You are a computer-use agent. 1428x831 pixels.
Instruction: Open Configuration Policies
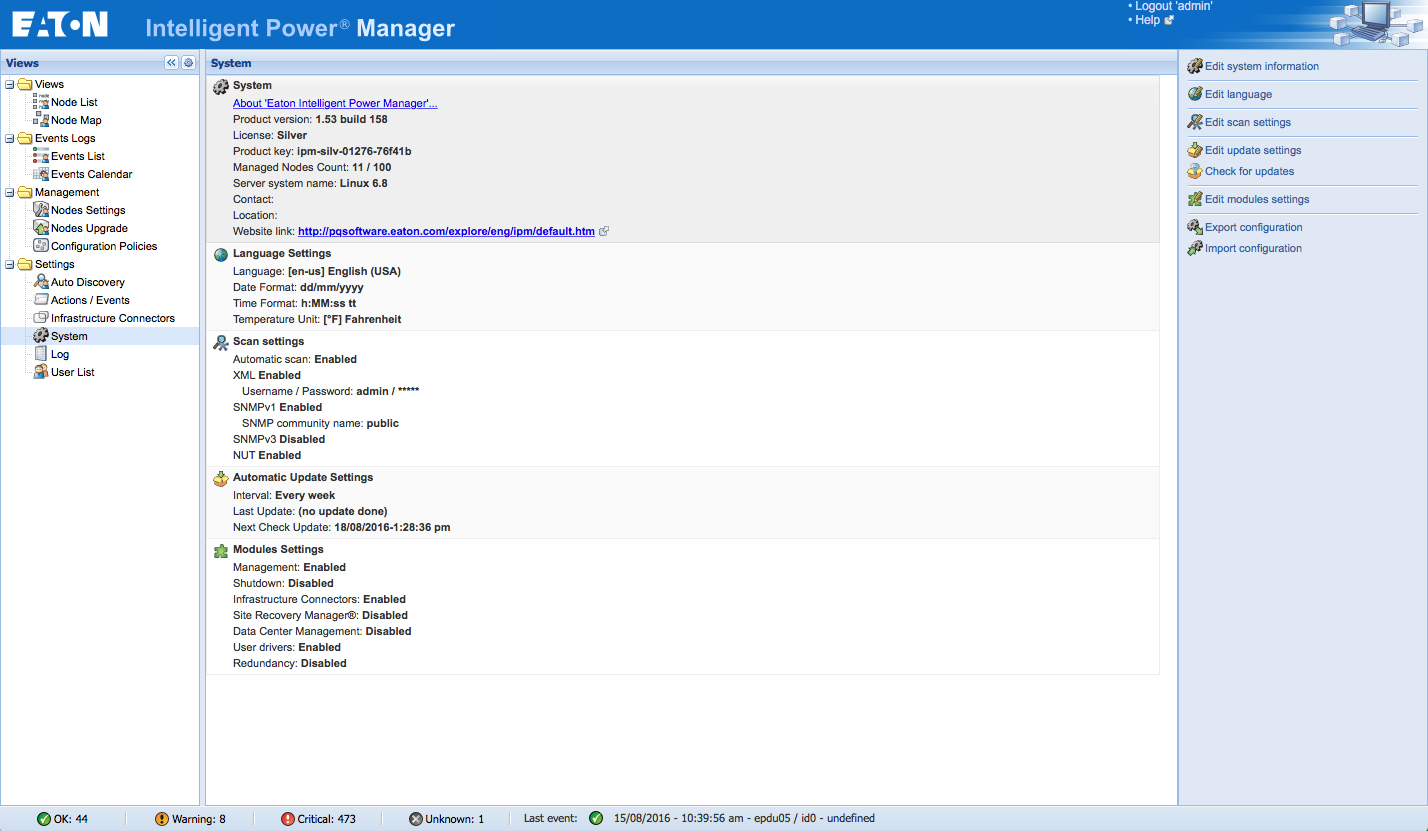[x=104, y=246]
